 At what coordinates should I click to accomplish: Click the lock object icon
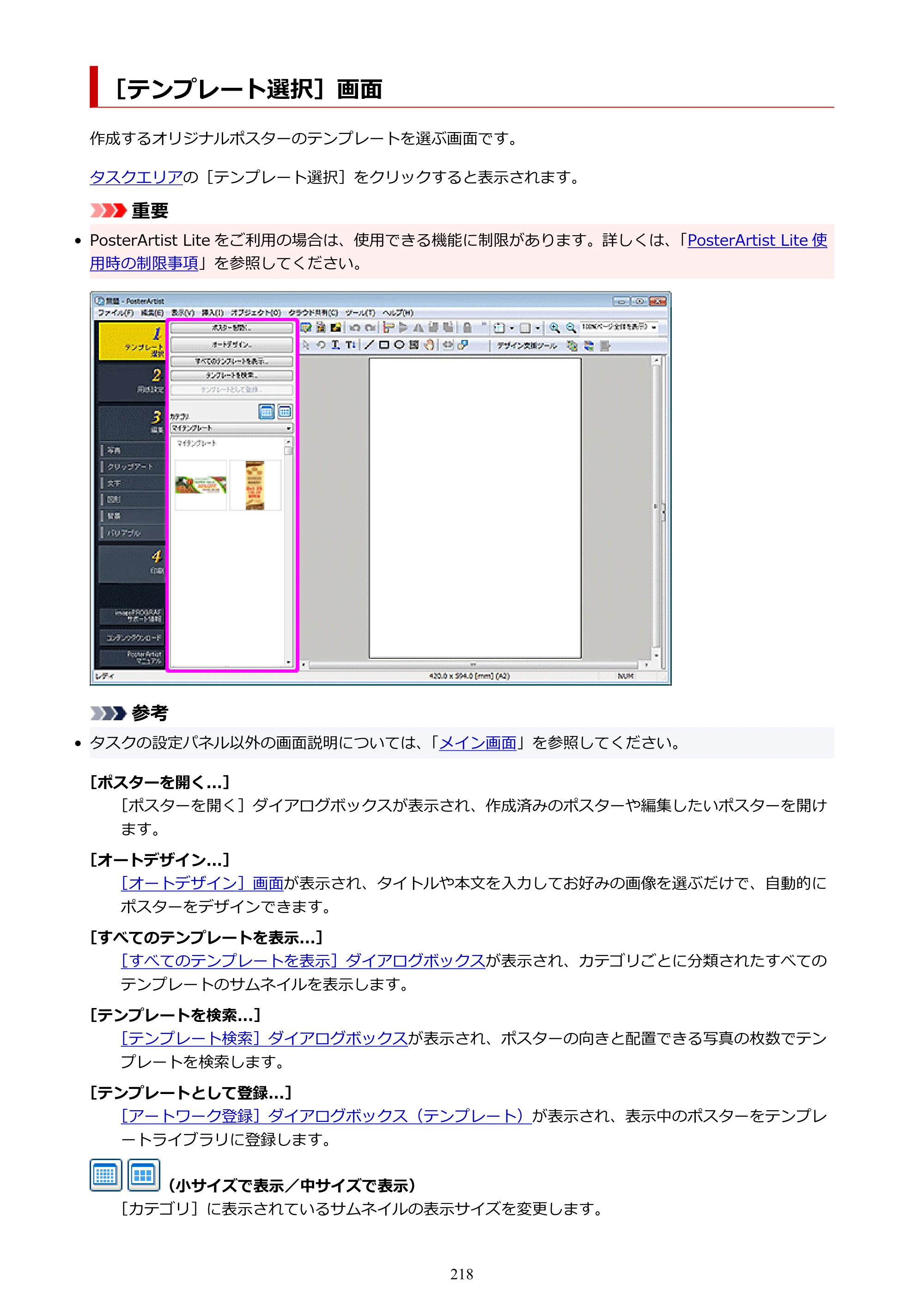click(x=467, y=327)
